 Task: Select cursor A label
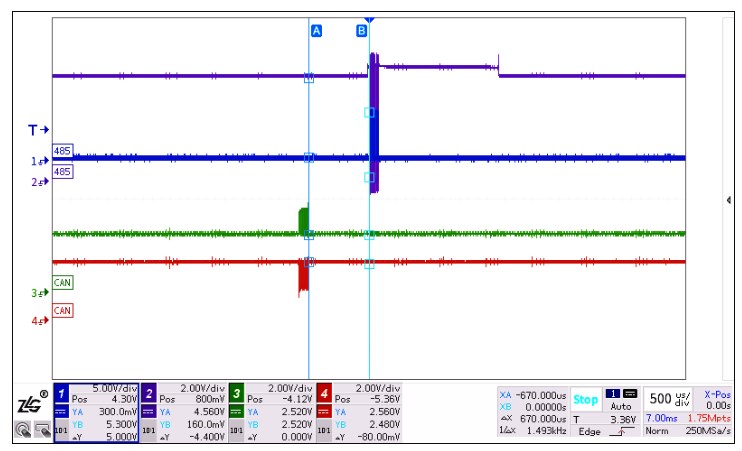point(317,31)
